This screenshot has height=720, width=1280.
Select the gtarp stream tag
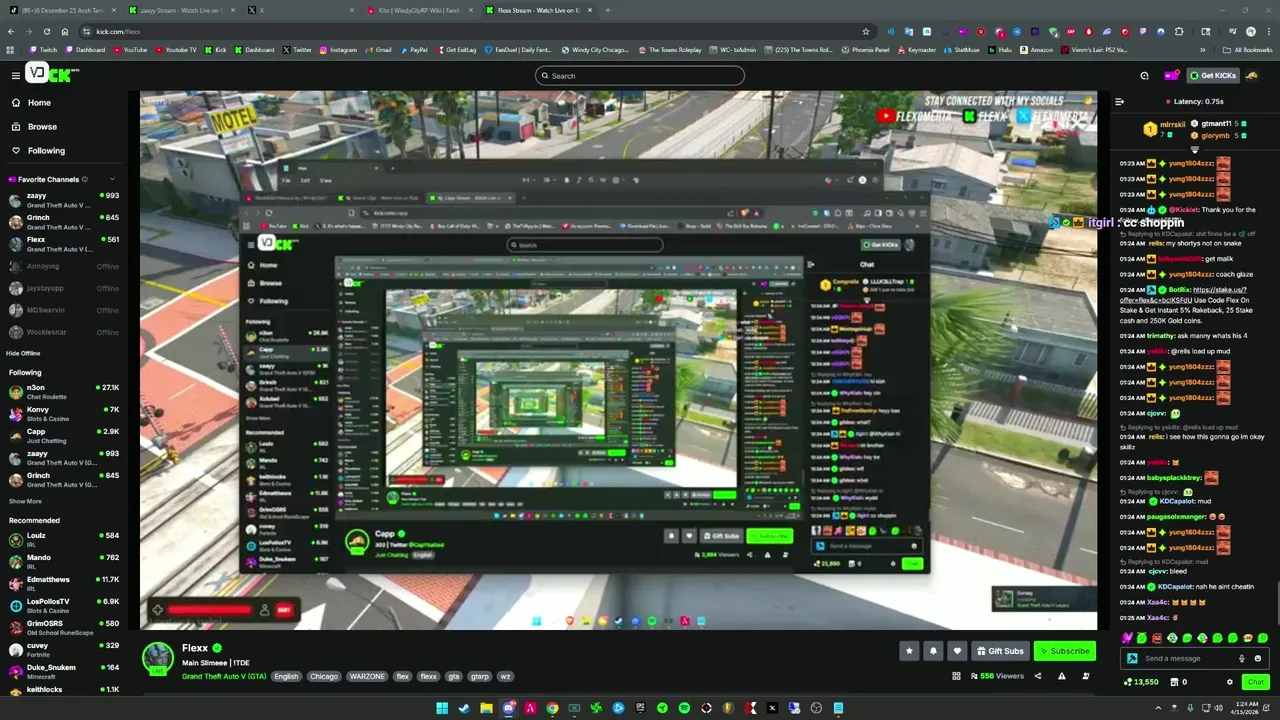click(x=479, y=676)
